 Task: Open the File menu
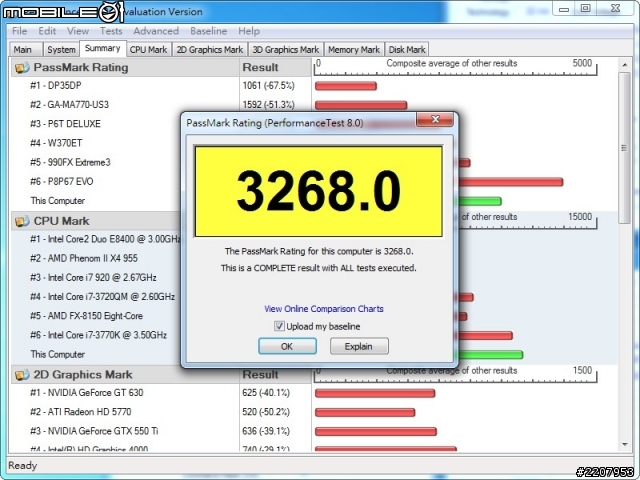[19, 31]
